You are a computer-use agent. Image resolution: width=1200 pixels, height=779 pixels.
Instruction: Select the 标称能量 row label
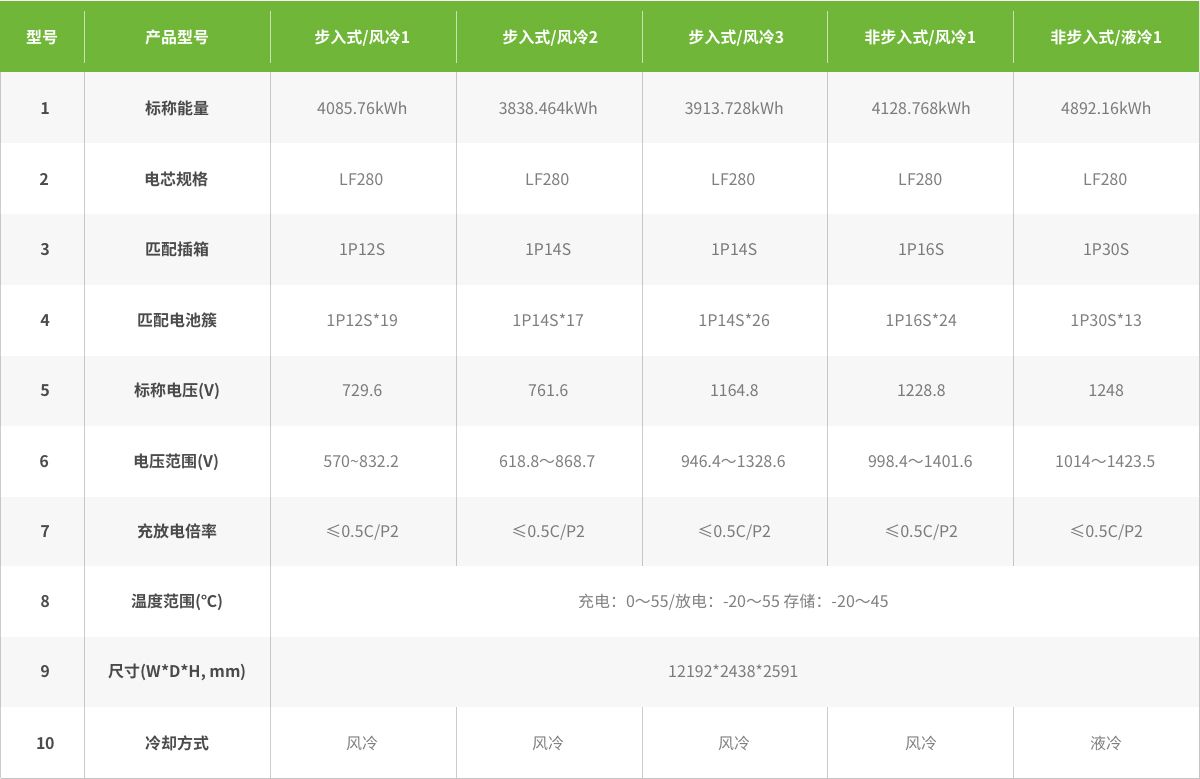[x=177, y=108]
